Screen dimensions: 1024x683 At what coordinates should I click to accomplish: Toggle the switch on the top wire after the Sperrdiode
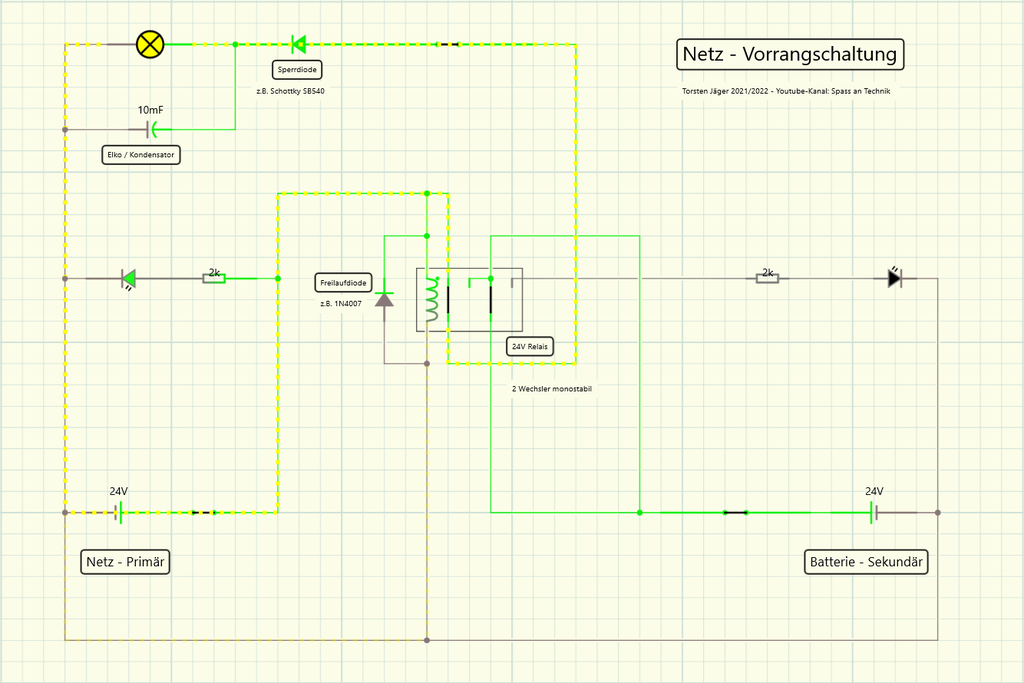coord(447,44)
